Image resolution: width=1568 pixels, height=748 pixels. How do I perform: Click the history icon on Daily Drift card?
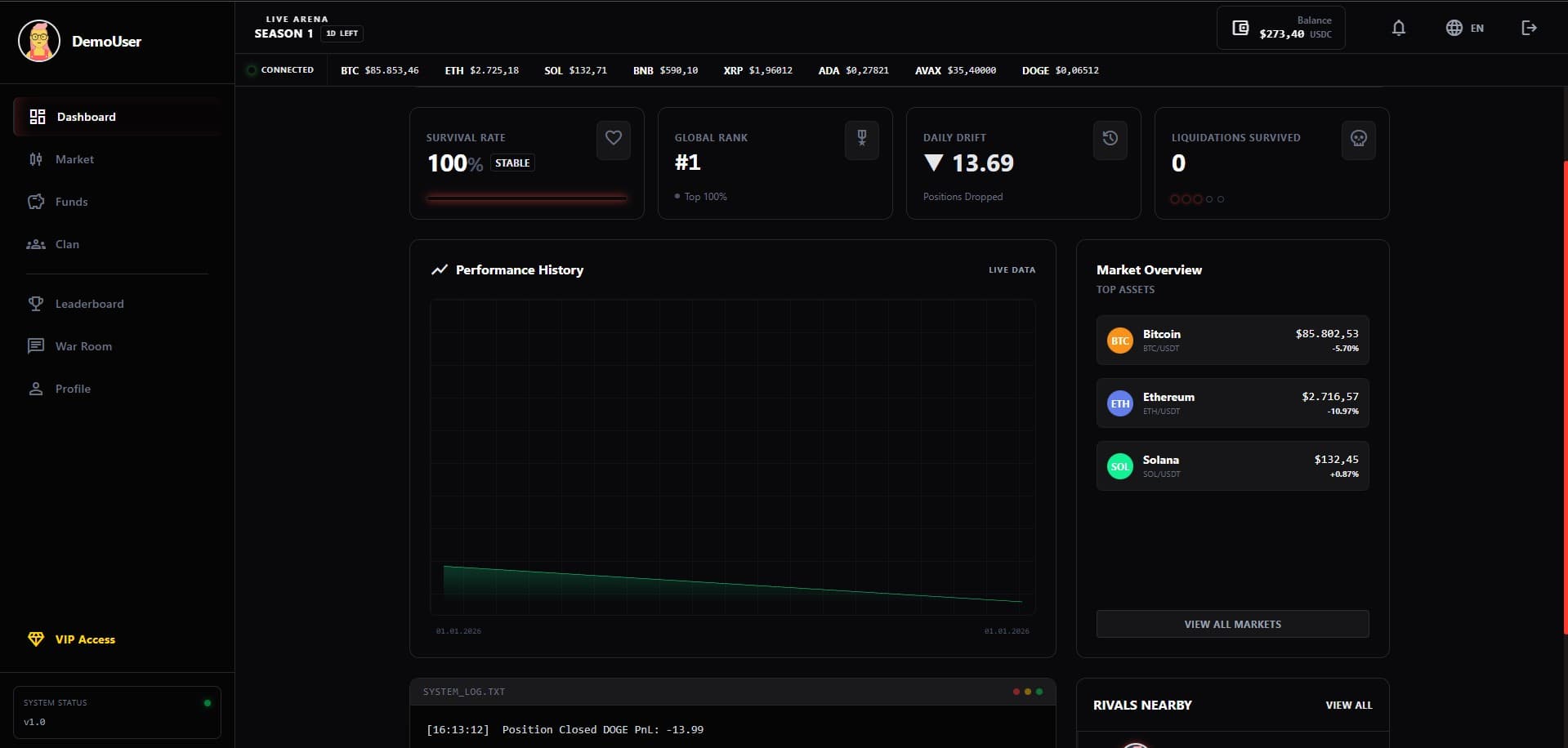coord(1110,140)
